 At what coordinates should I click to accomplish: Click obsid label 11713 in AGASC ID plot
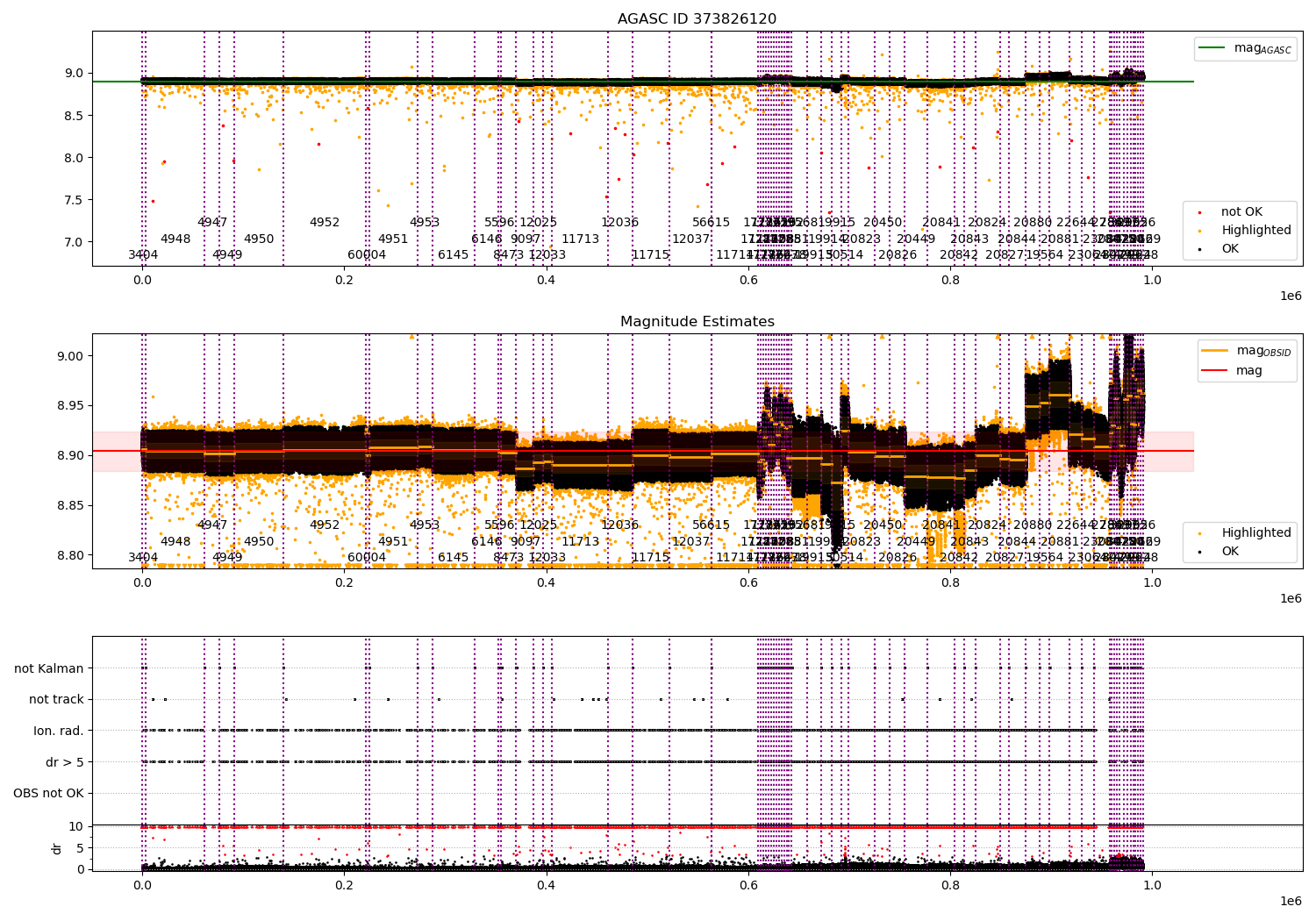coord(581,239)
